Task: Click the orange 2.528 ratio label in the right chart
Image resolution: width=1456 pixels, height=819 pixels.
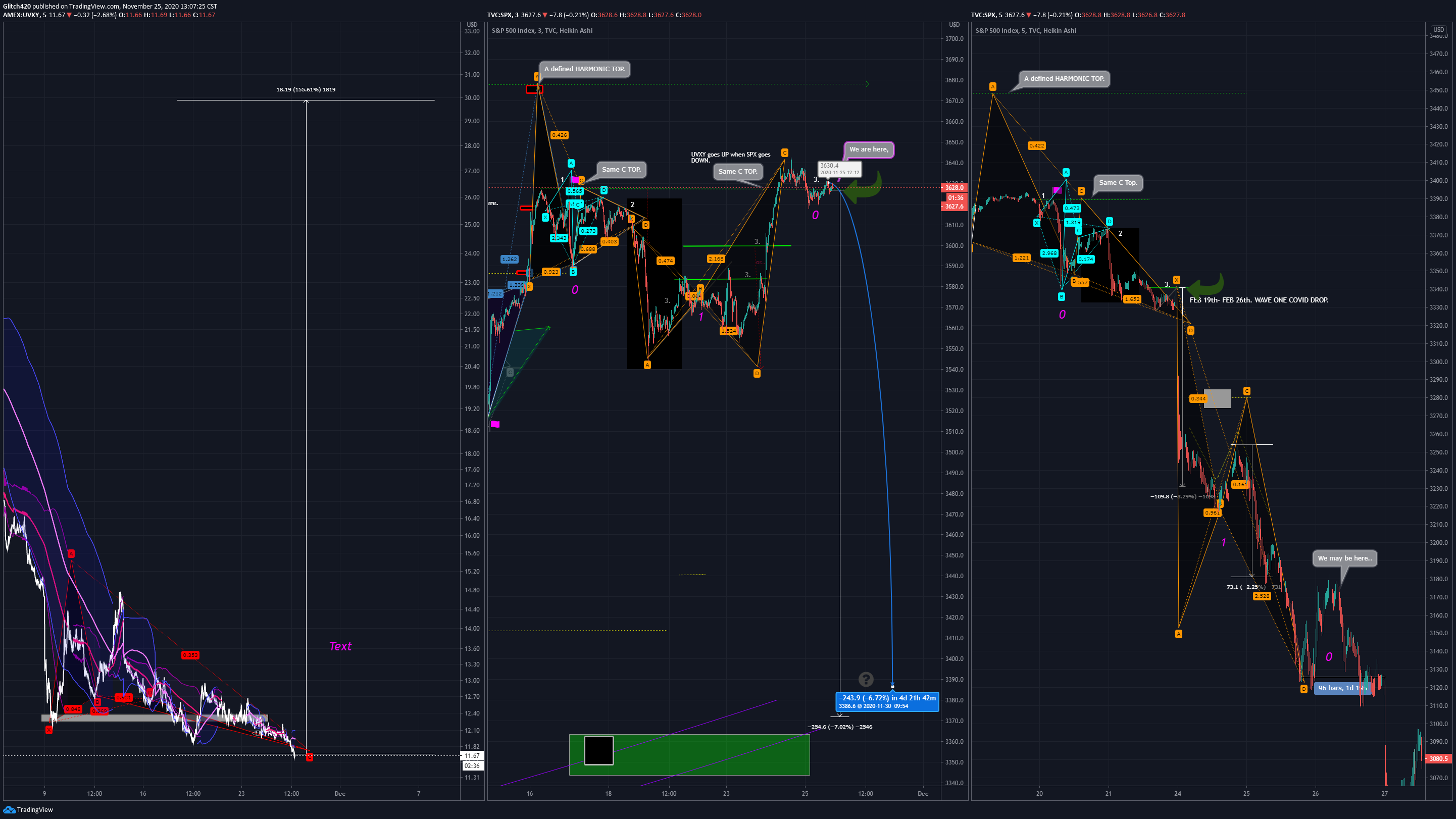Action: coord(1262,596)
